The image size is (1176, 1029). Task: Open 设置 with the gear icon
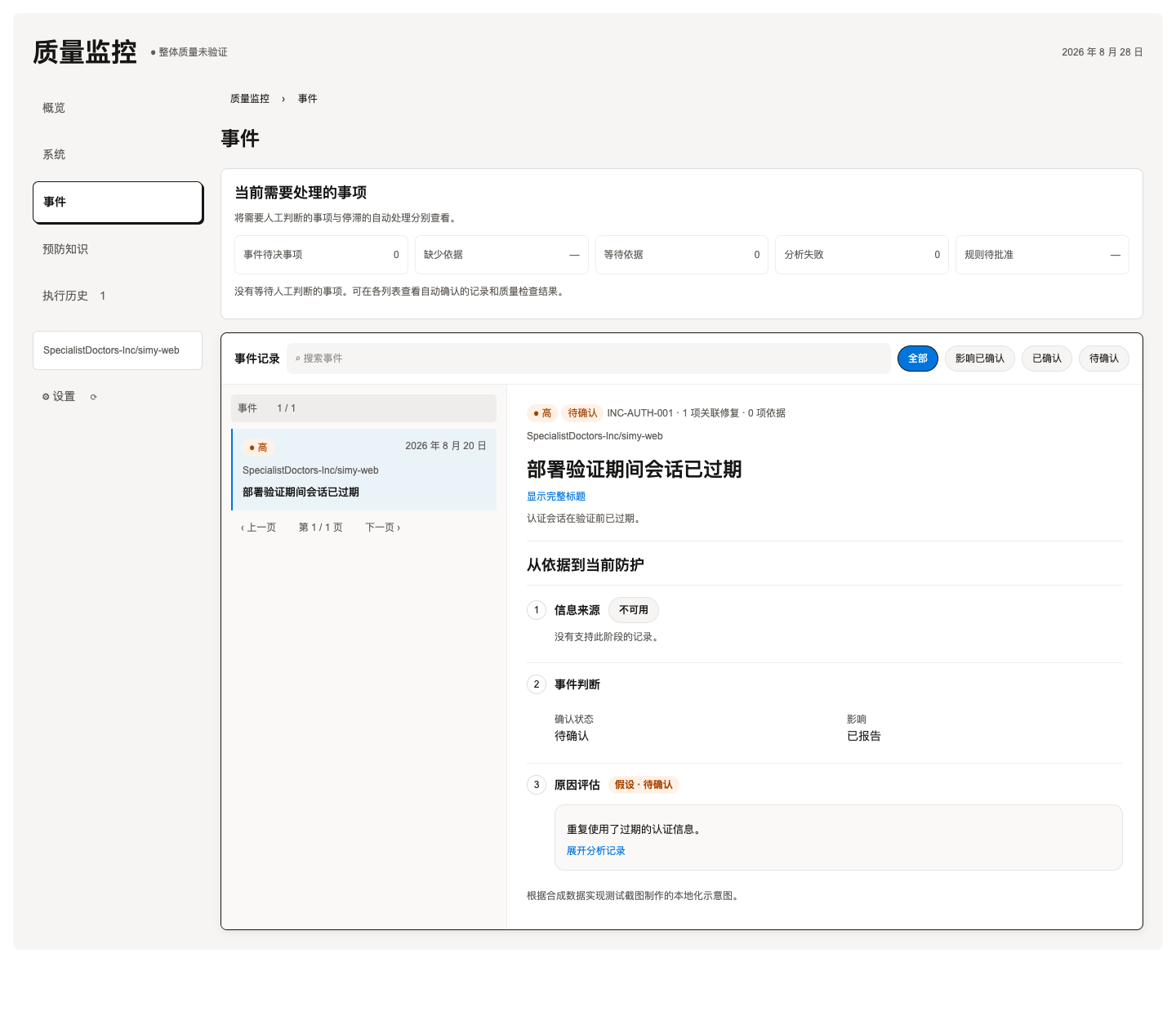[x=59, y=396]
